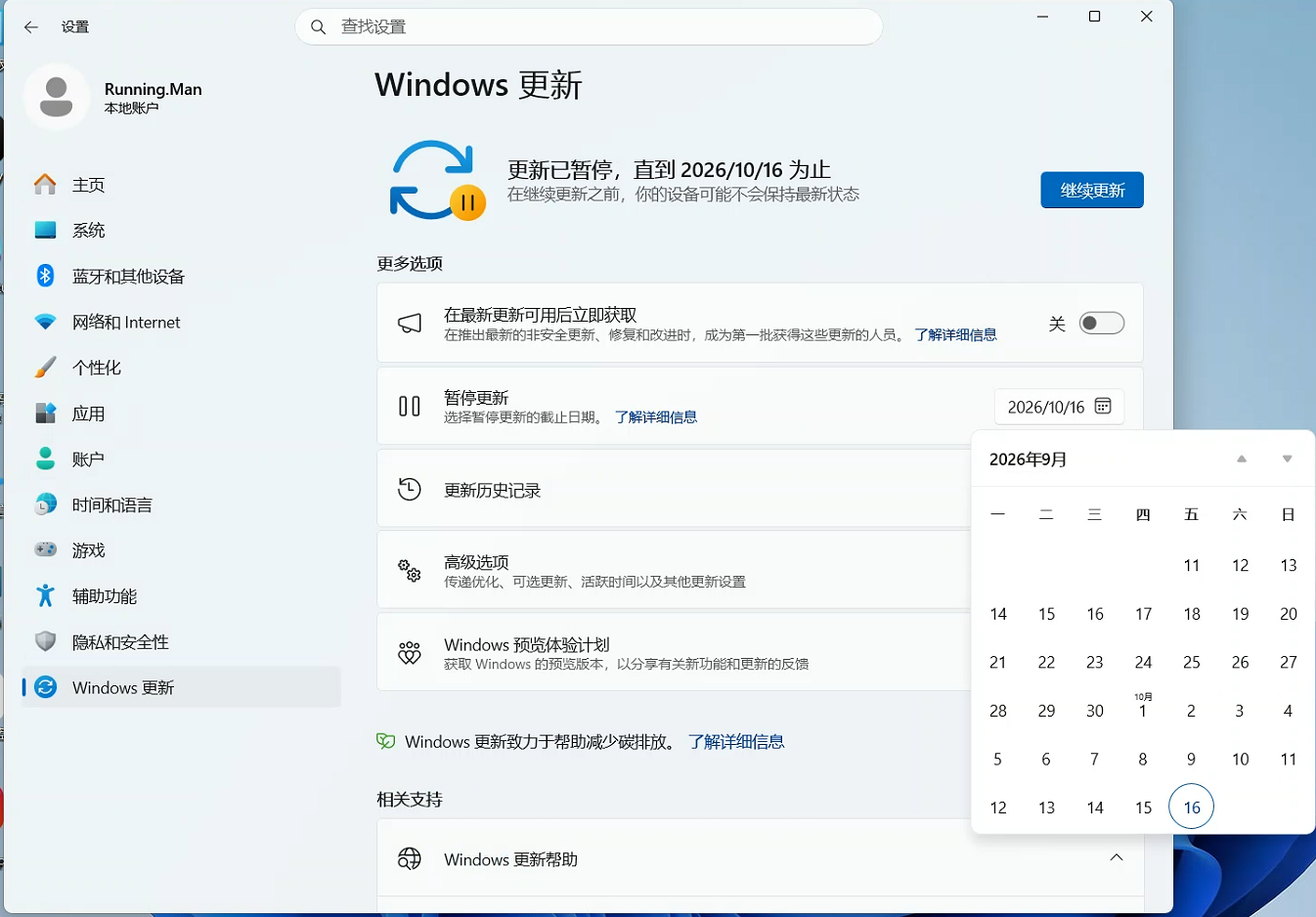The width and height of the screenshot is (1316, 917).
Task: Open 了解详细信息 link under 在最新更新可用后立即获取
Action: pos(955,335)
